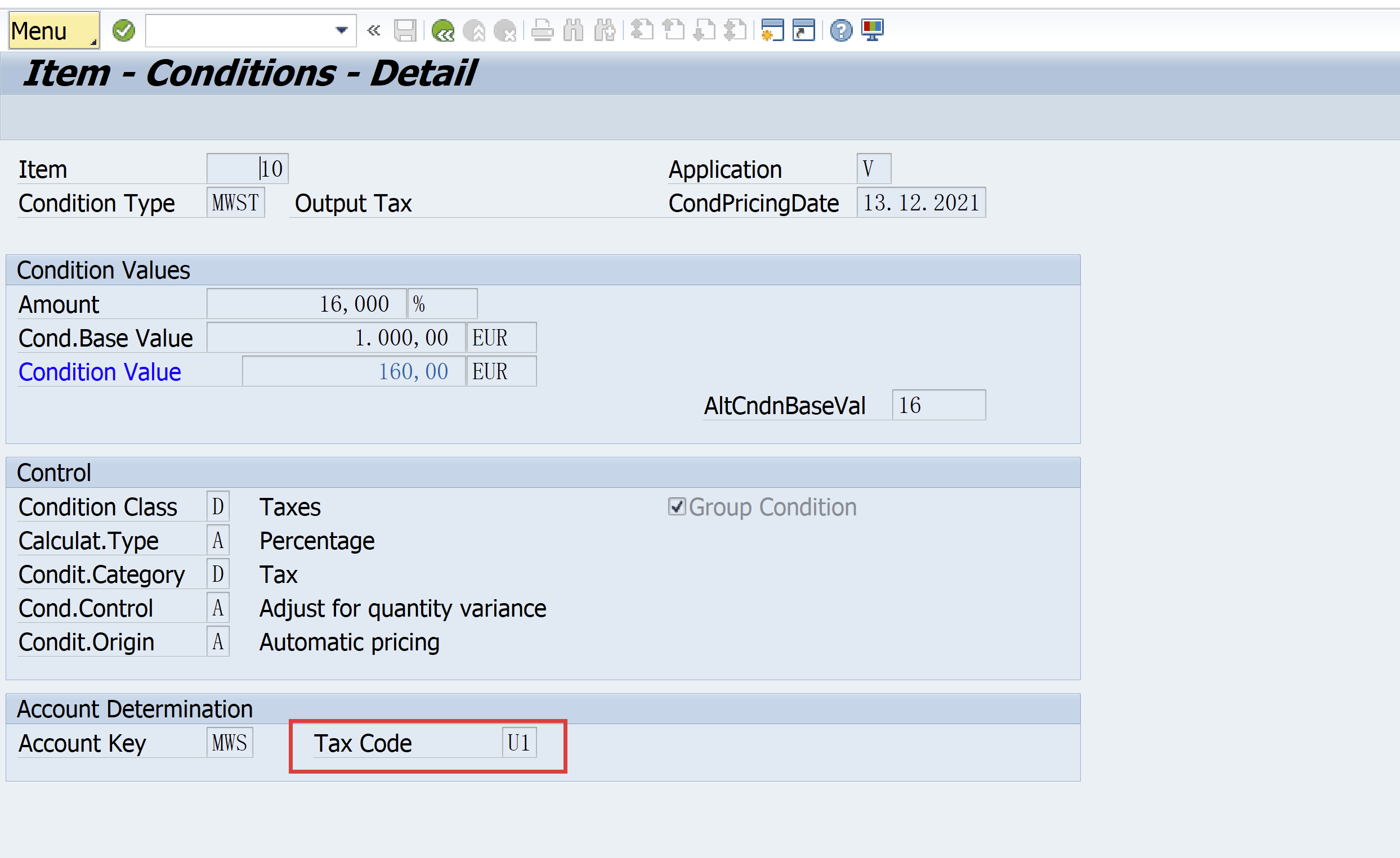
Task: Click the Generate Shortcut icon
Action: click(804, 31)
